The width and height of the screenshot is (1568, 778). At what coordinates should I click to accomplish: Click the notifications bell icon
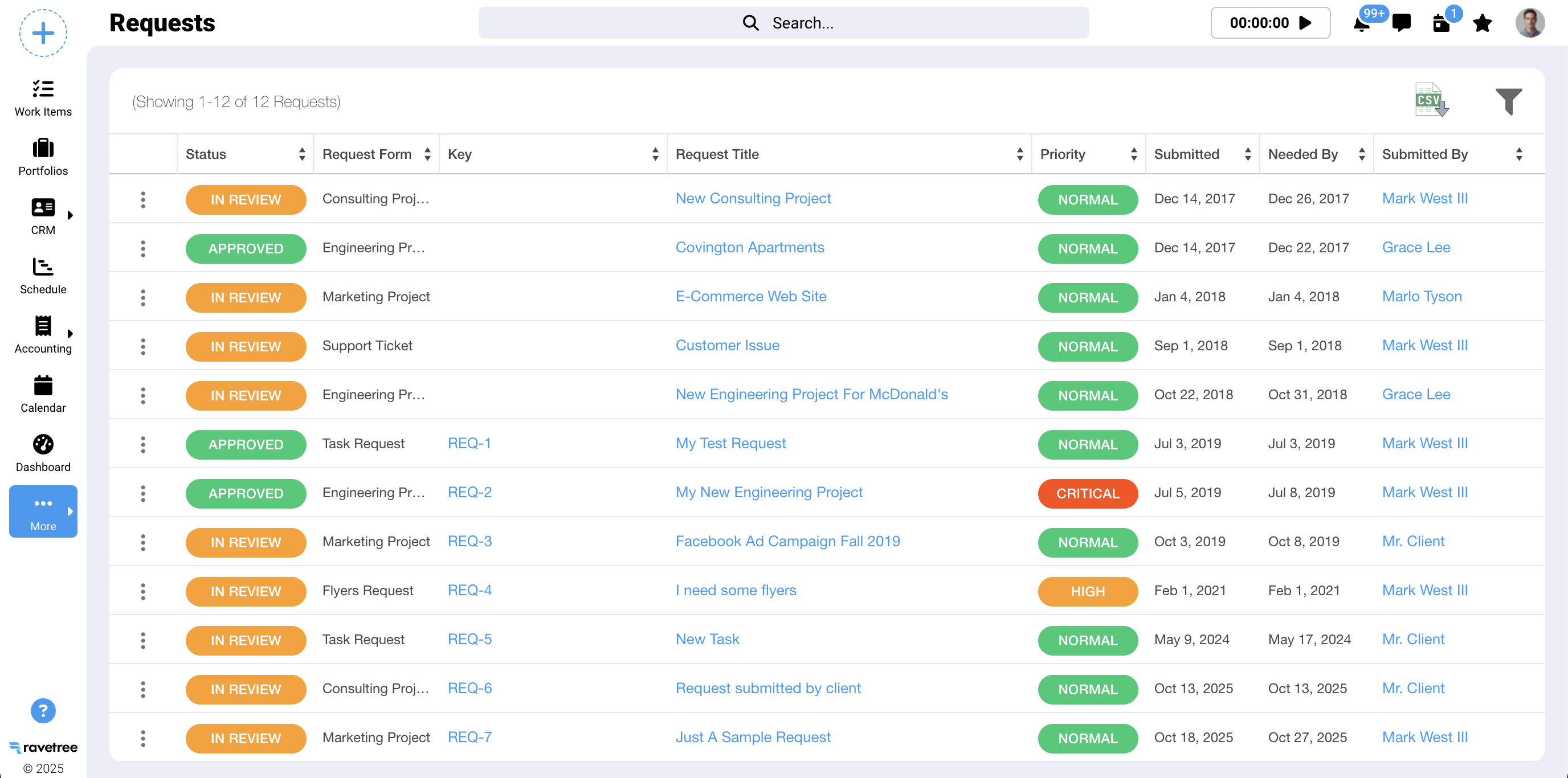1361,24
